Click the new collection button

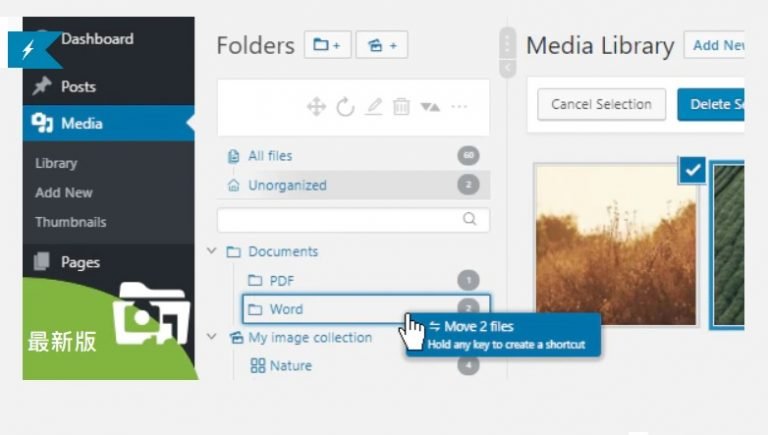381,45
